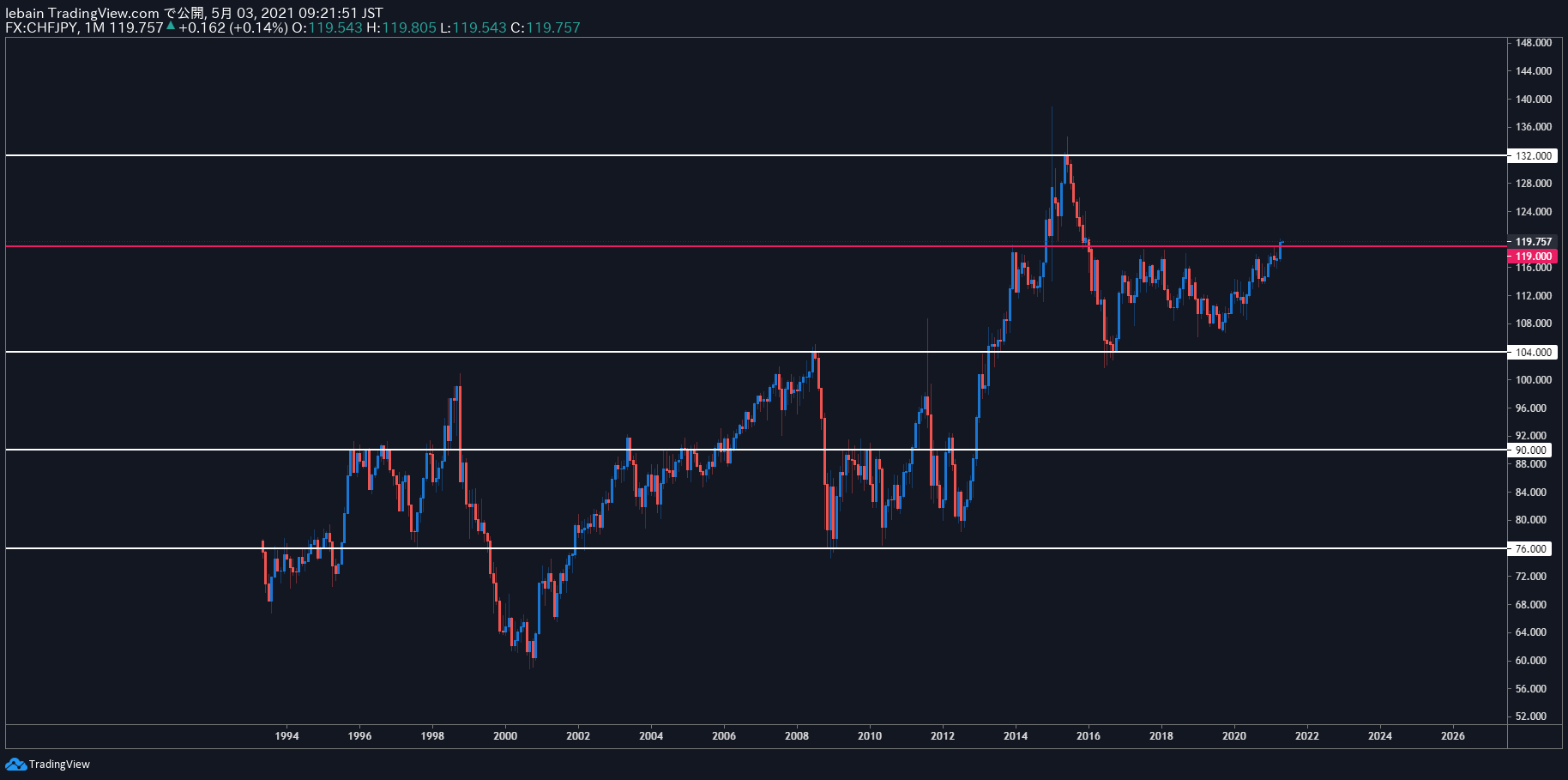Click the open value O:119.543
1568x780 pixels.
[327, 27]
